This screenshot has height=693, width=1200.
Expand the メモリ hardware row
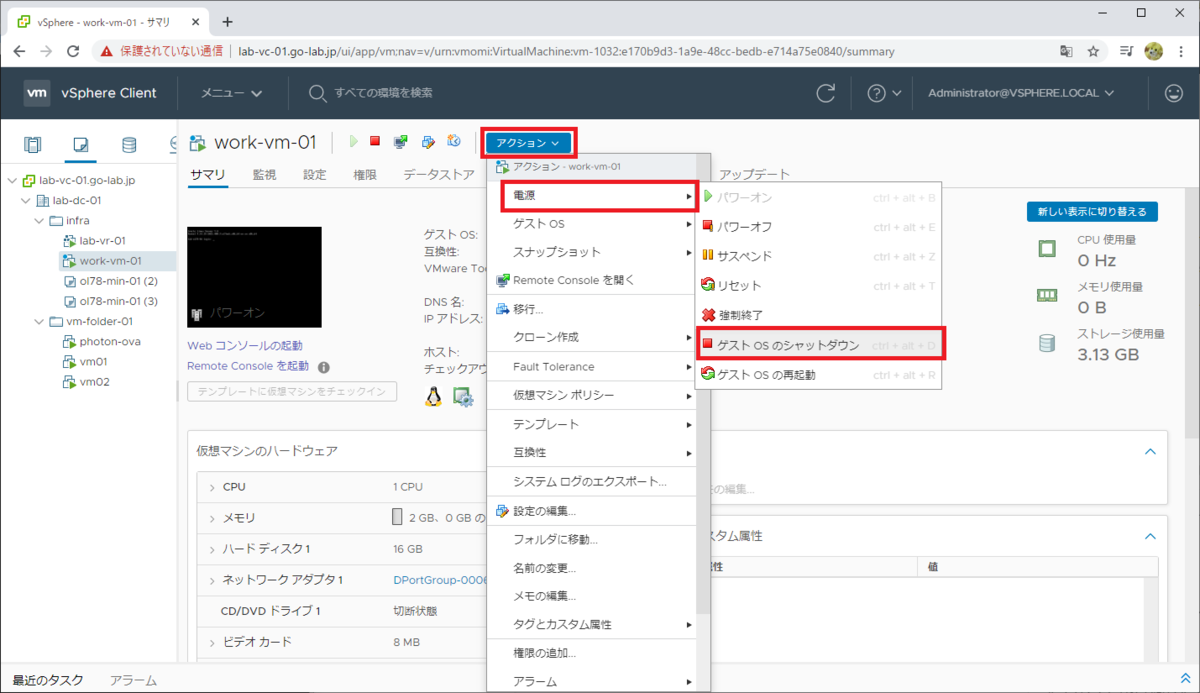[x=212, y=518]
